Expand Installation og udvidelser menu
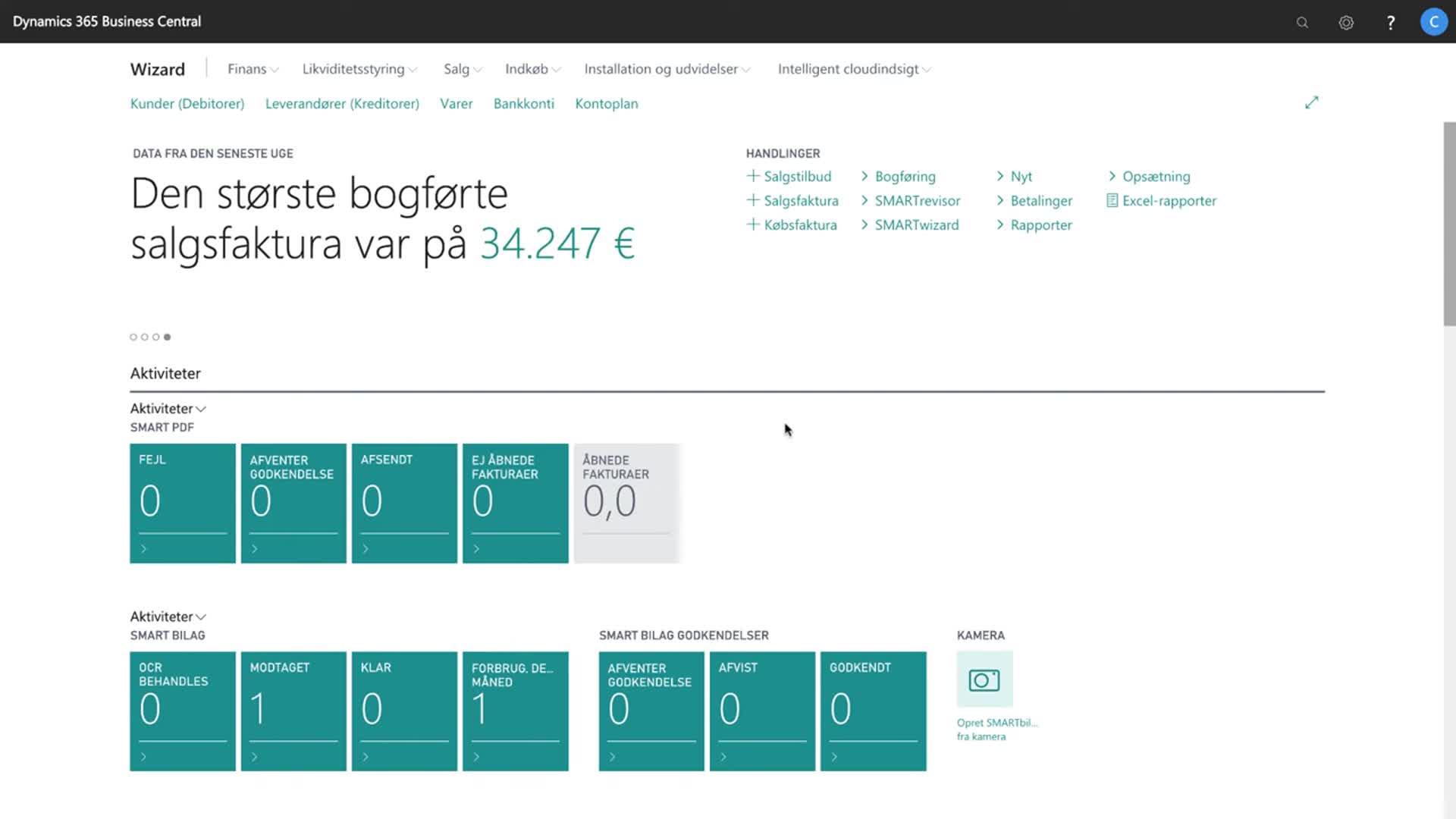1456x819 pixels. click(x=667, y=69)
